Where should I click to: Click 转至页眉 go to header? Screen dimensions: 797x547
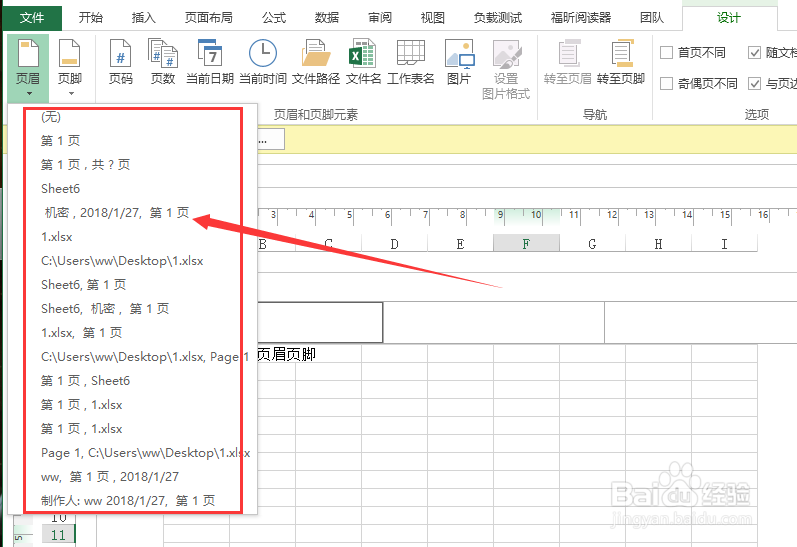click(x=568, y=62)
